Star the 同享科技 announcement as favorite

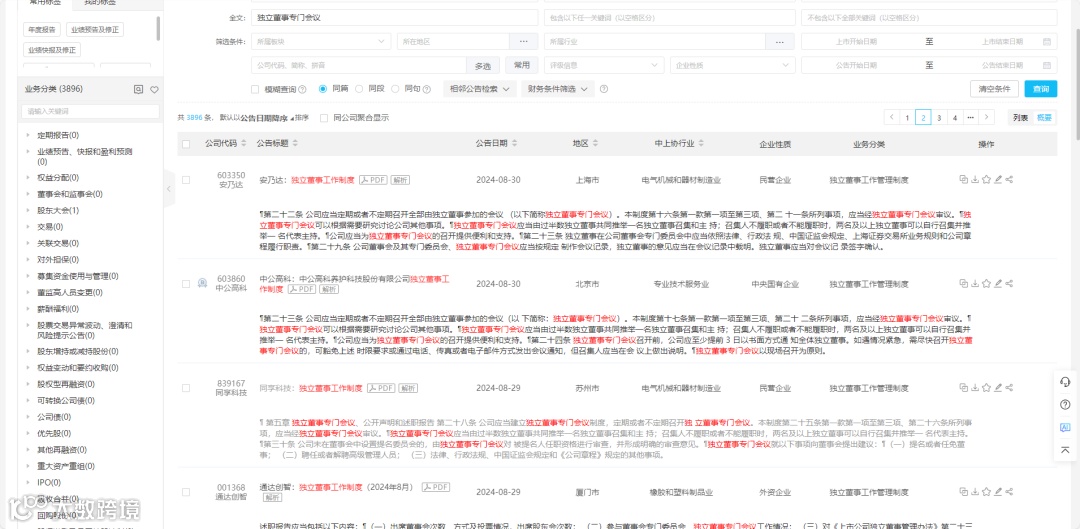[986, 388]
